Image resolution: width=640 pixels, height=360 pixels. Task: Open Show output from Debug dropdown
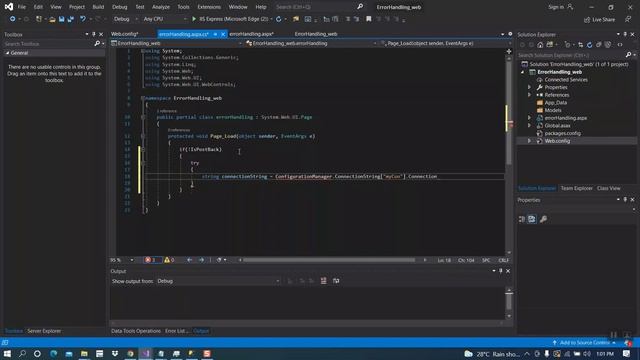click(218, 281)
